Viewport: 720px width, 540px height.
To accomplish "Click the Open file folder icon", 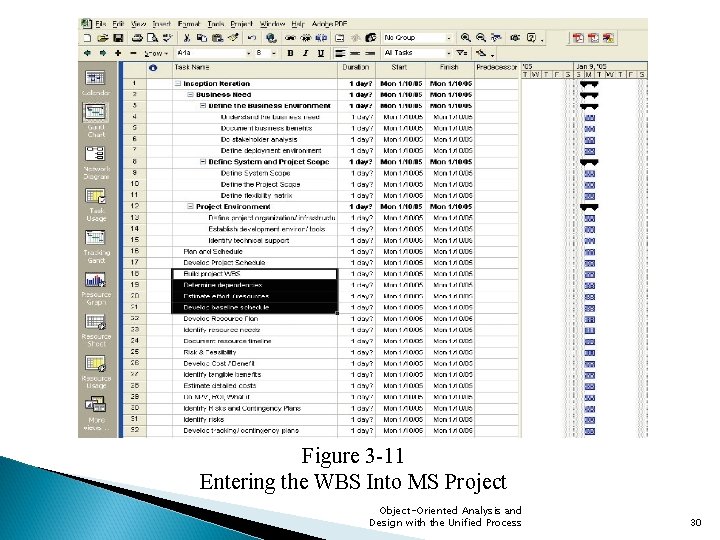I will (103, 38).
